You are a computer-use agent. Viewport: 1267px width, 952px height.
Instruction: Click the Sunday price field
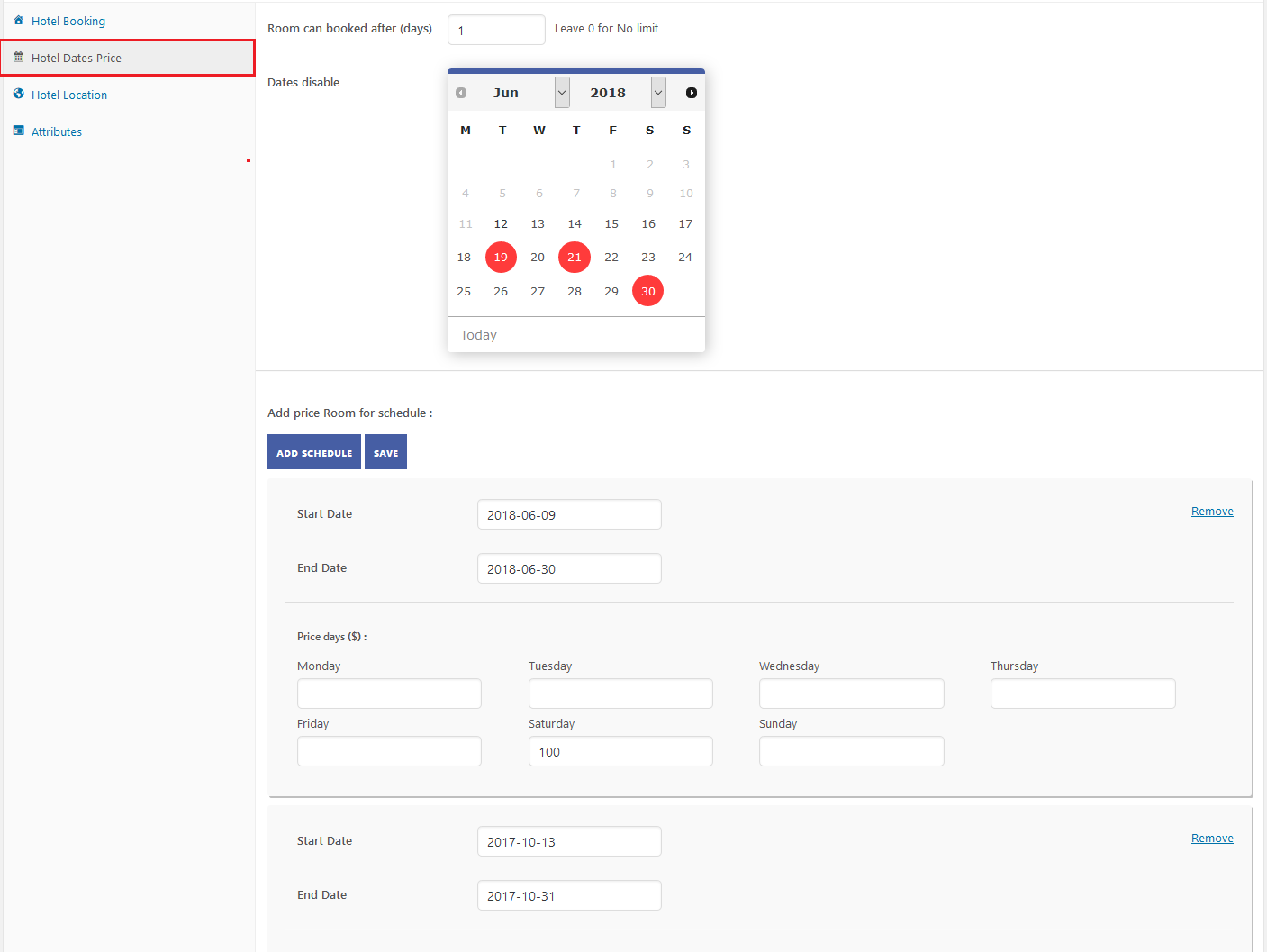(x=852, y=751)
